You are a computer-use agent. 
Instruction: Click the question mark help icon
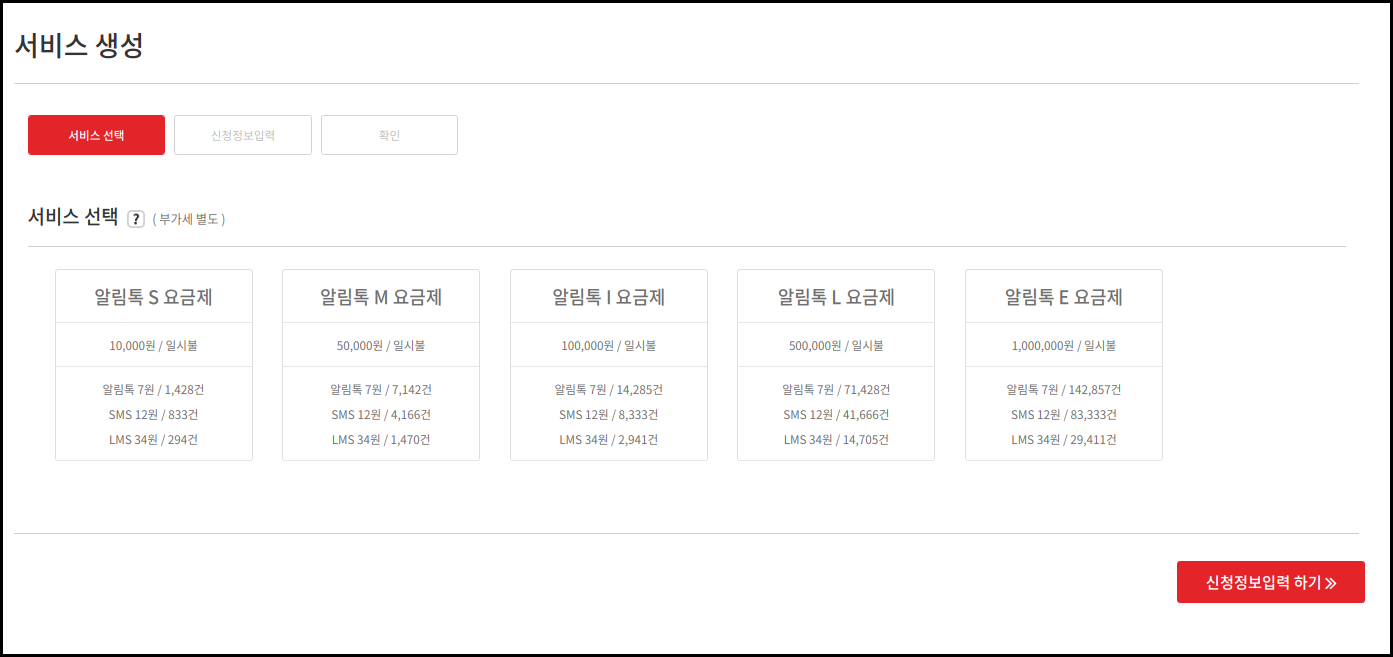point(136,219)
